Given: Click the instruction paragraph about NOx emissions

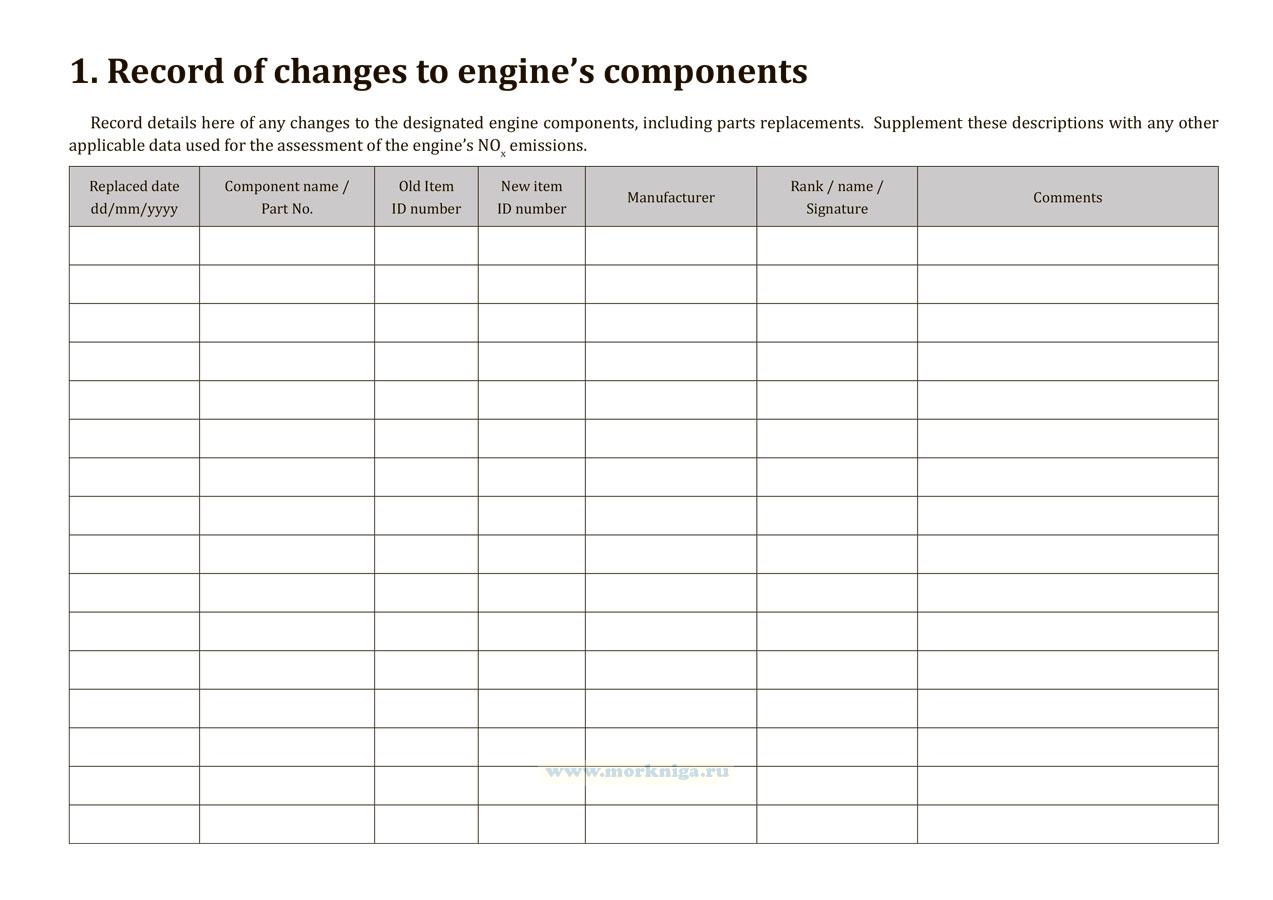Looking at the screenshot, I should click(643, 134).
